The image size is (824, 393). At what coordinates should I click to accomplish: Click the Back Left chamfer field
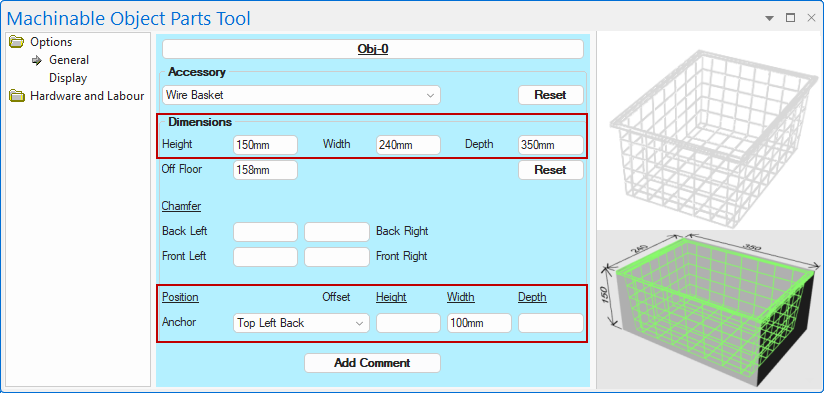click(x=265, y=232)
